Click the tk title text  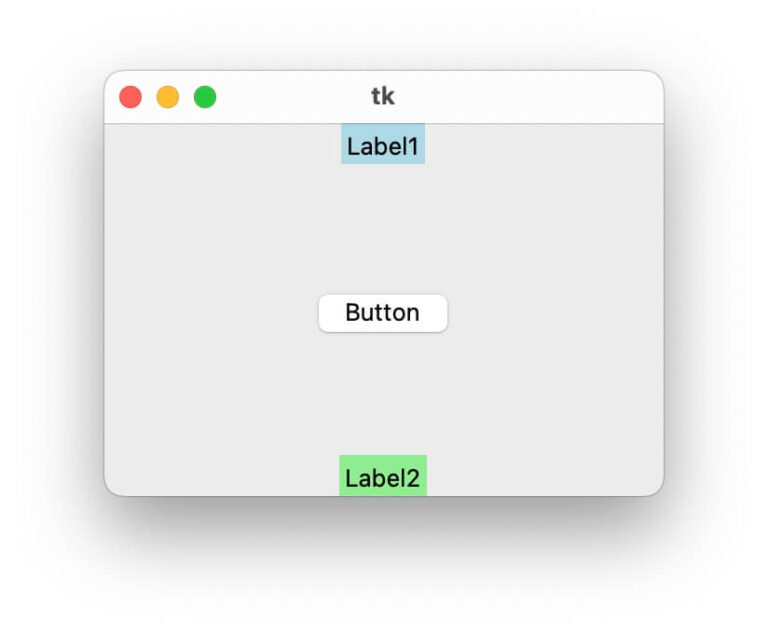[x=383, y=97]
